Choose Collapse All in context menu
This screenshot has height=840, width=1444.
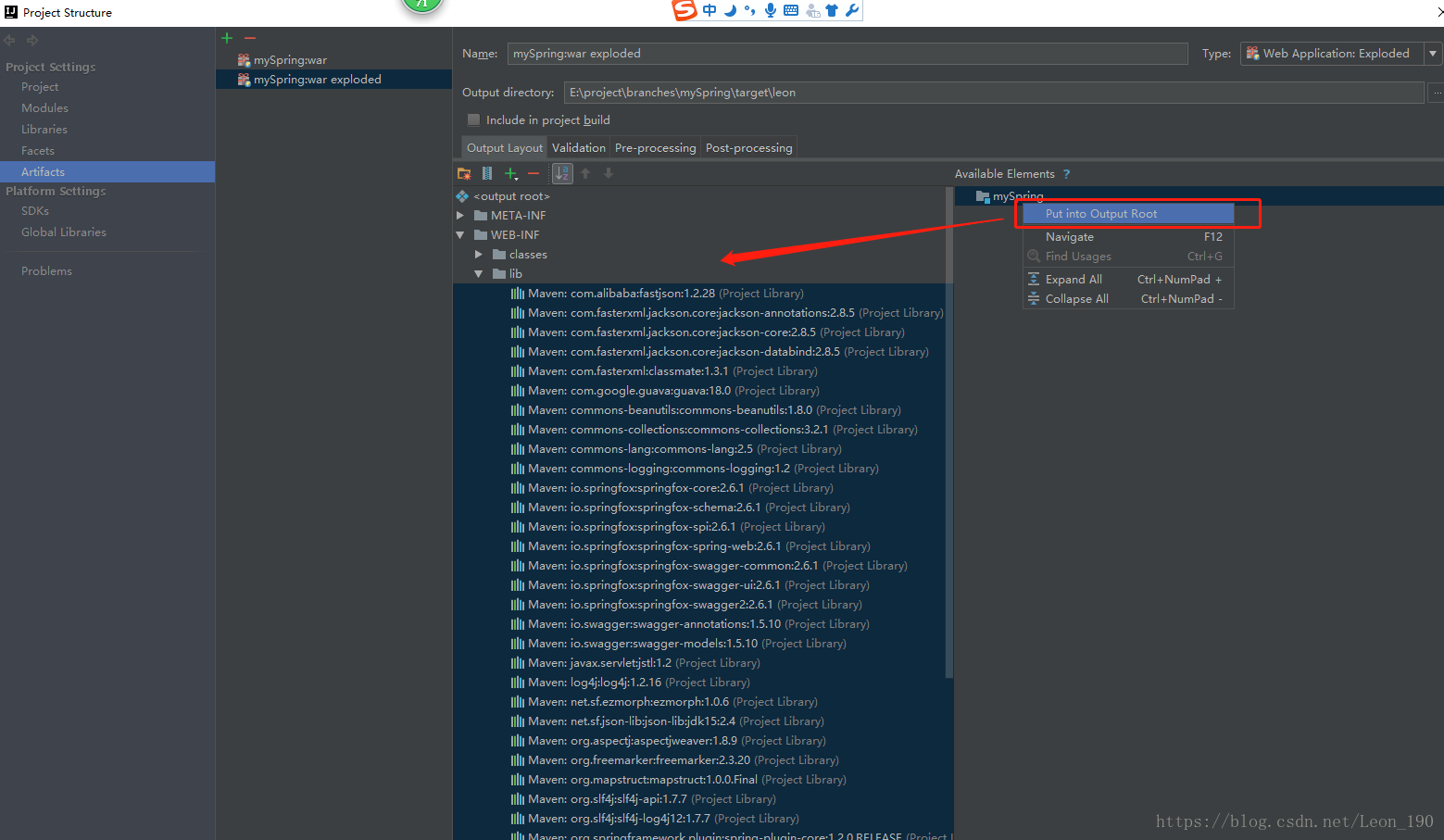pos(1128,299)
